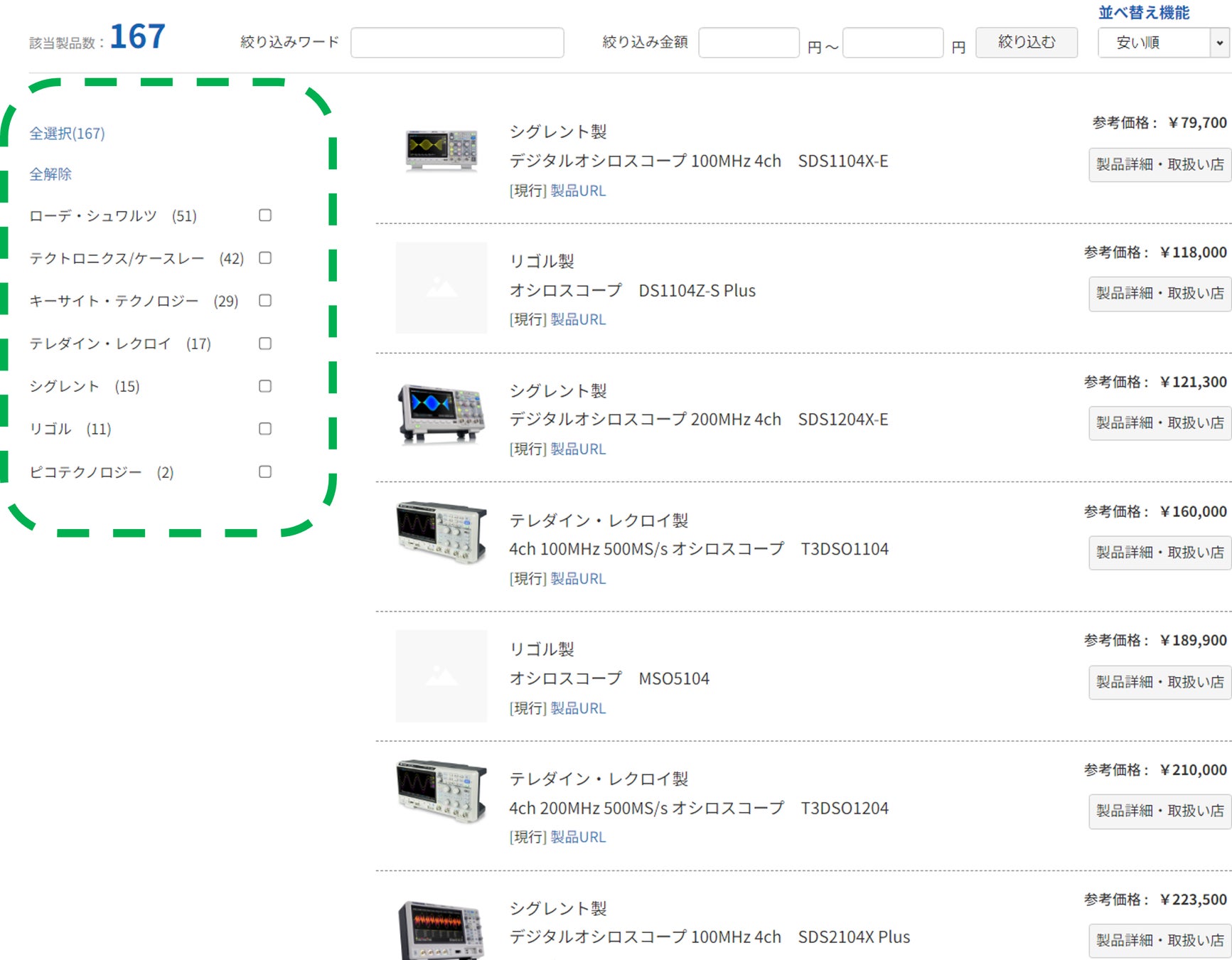
Task: Open 製品URL link for MSO5104
Action: (x=578, y=708)
